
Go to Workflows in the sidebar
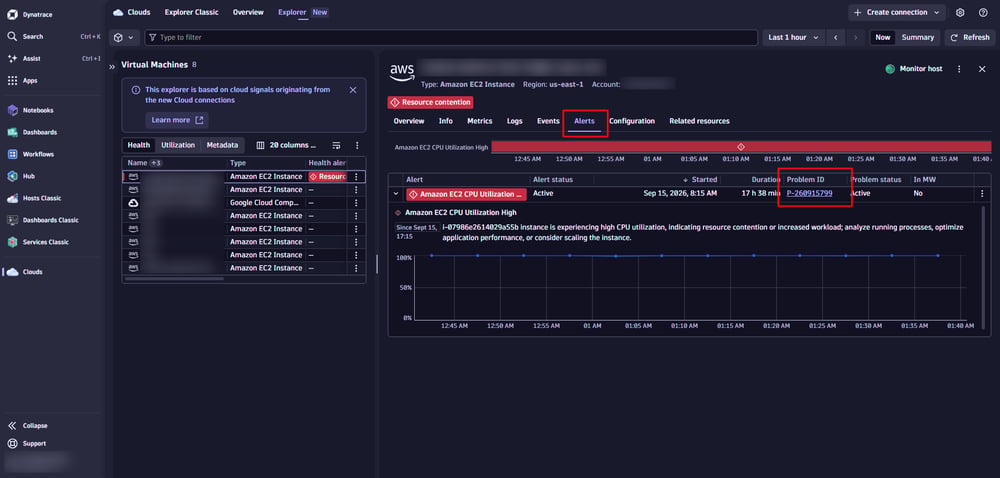pos(38,154)
